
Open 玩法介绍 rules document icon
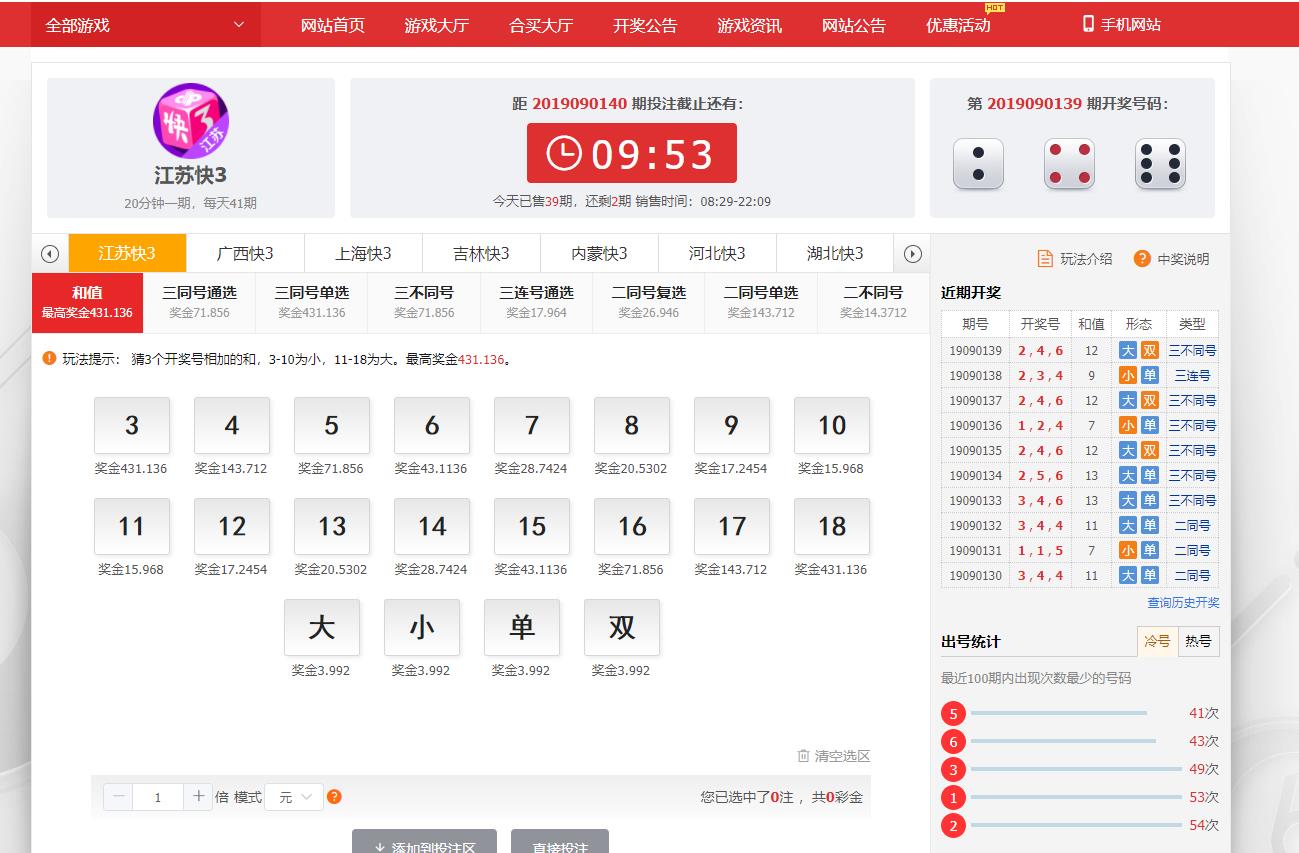pyautogui.click(x=1045, y=259)
